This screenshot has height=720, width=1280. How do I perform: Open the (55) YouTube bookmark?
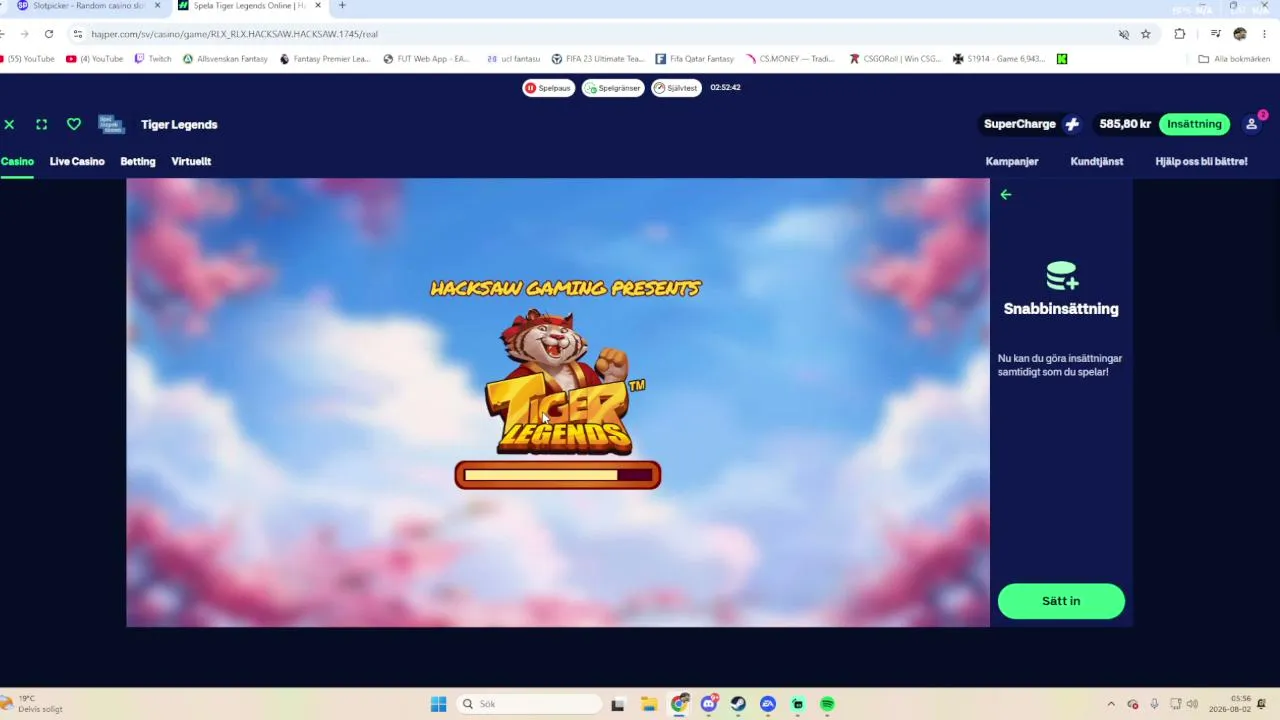(29, 59)
